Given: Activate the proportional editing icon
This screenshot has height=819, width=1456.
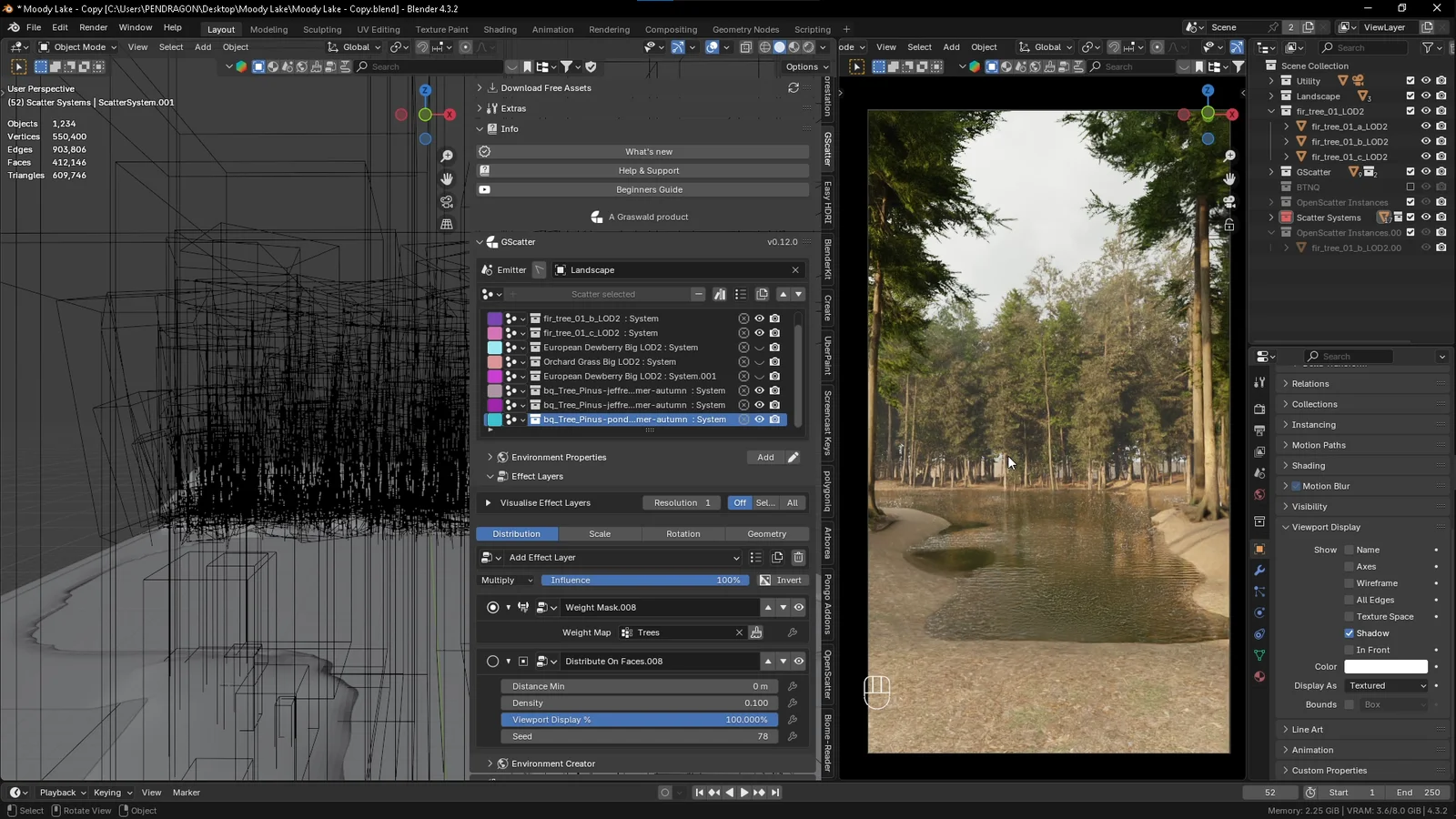Looking at the screenshot, I should click(465, 46).
